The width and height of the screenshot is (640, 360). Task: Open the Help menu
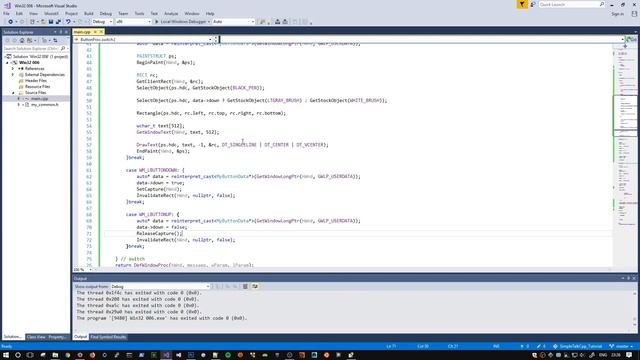point(210,13)
